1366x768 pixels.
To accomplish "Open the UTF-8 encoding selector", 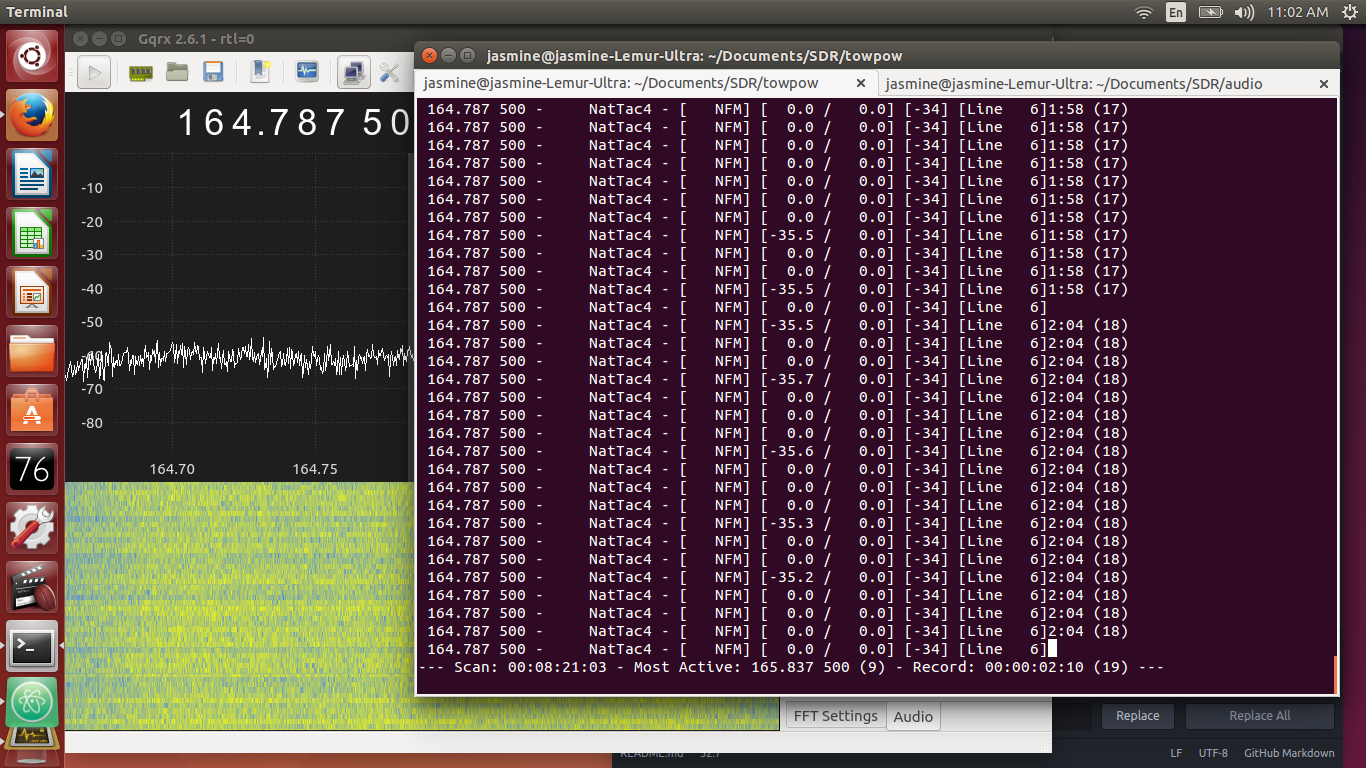I will pos(1212,753).
